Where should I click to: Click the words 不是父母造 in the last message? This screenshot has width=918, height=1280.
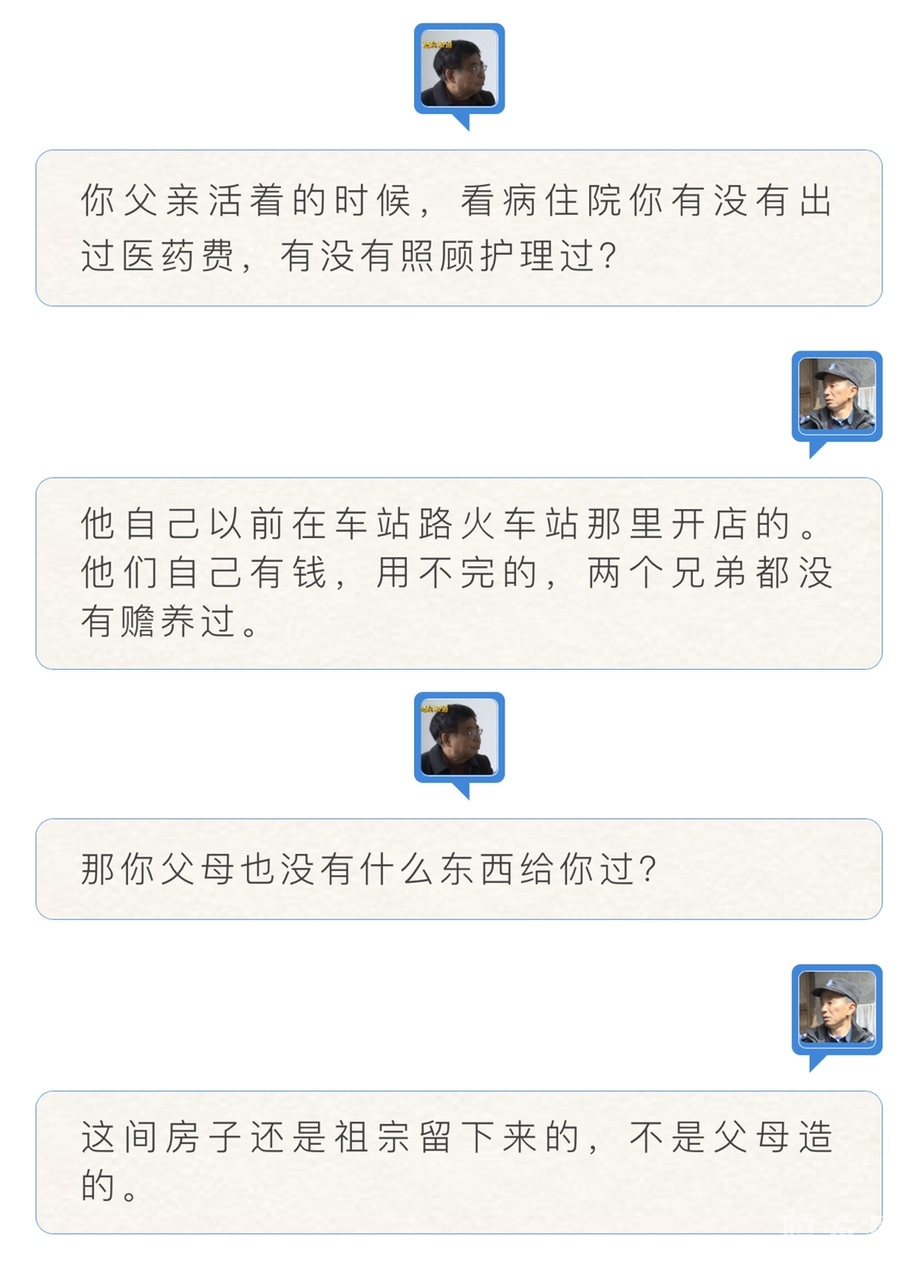pos(731,1139)
